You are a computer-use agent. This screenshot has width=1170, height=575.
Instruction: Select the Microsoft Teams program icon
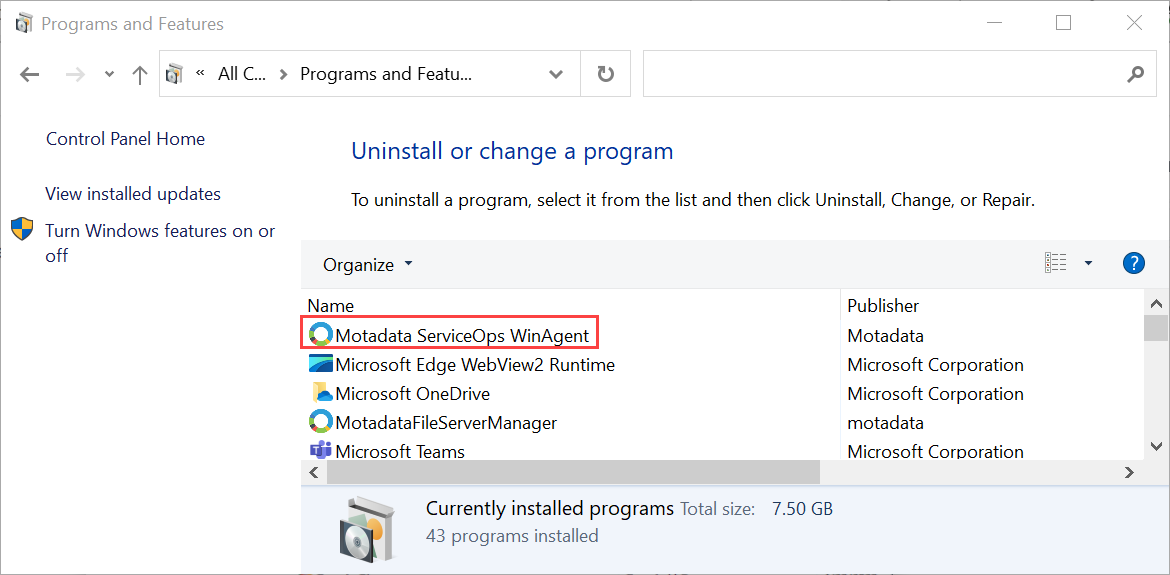click(x=321, y=451)
